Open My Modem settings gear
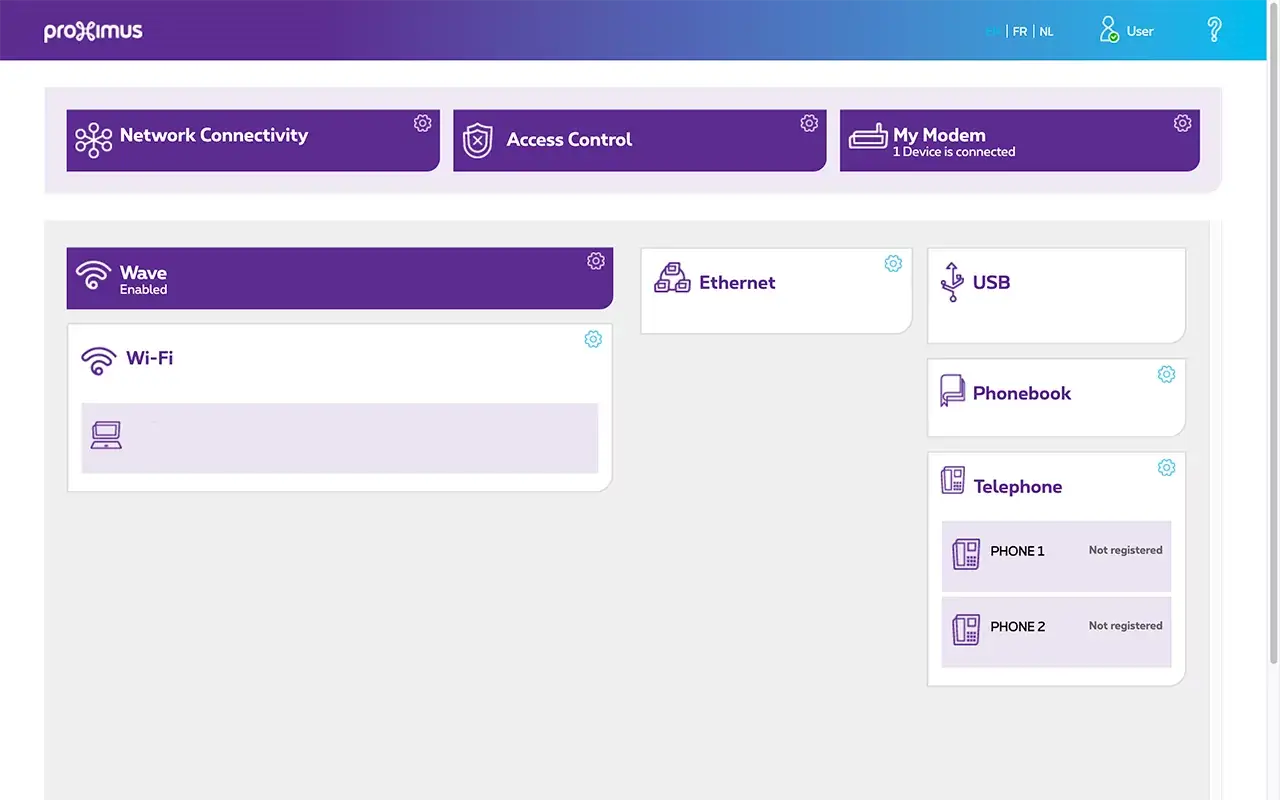 (x=1182, y=123)
